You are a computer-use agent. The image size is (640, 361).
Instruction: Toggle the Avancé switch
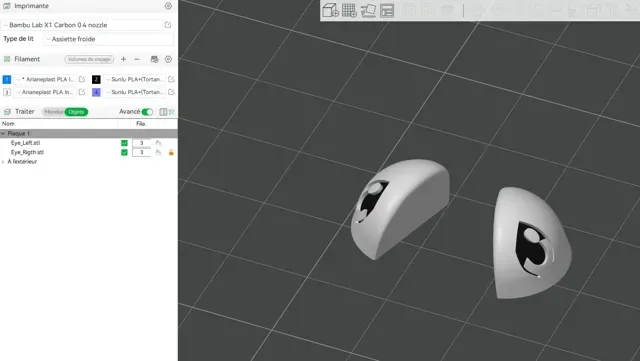pyautogui.click(x=147, y=112)
